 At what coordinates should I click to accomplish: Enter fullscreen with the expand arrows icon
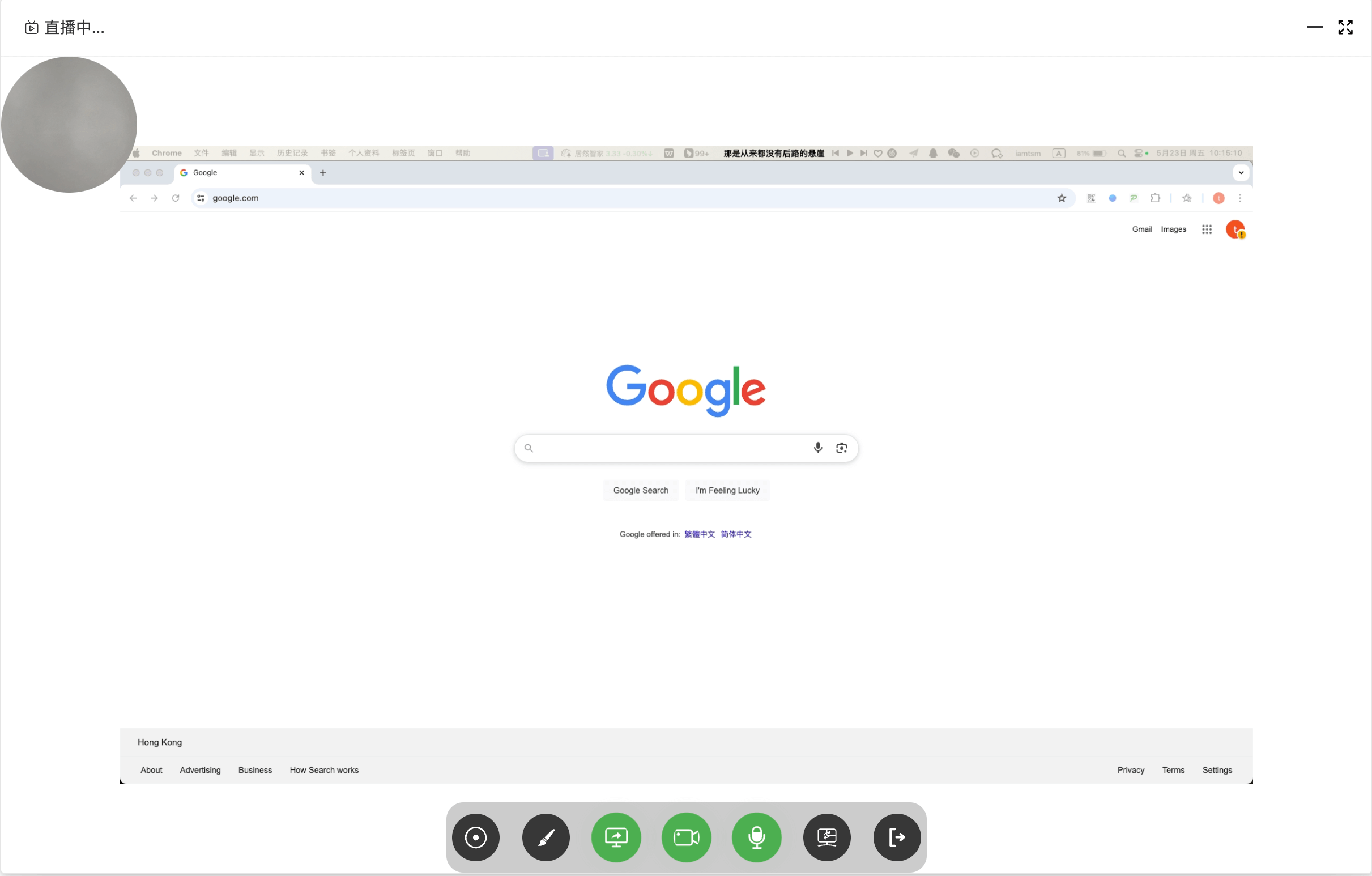tap(1345, 27)
